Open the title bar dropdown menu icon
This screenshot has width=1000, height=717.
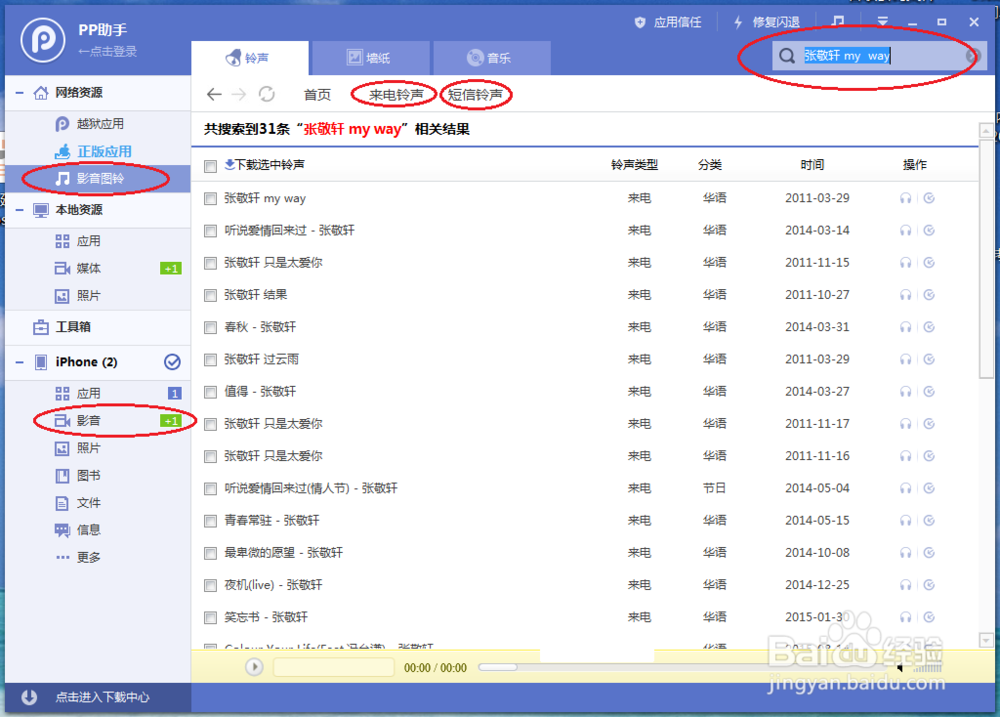(x=883, y=22)
